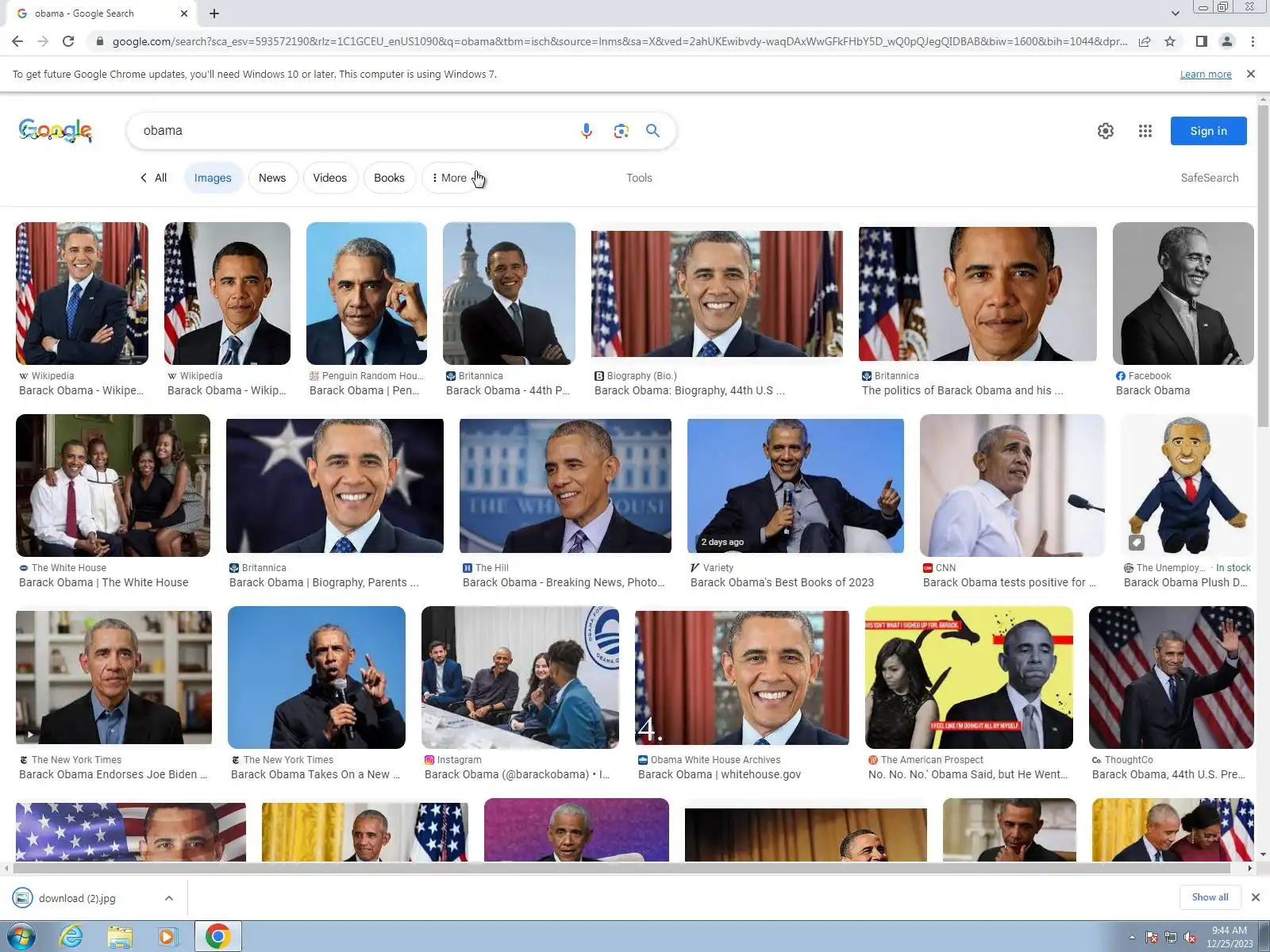
Task: Open Windows Start menu
Action: [21, 937]
